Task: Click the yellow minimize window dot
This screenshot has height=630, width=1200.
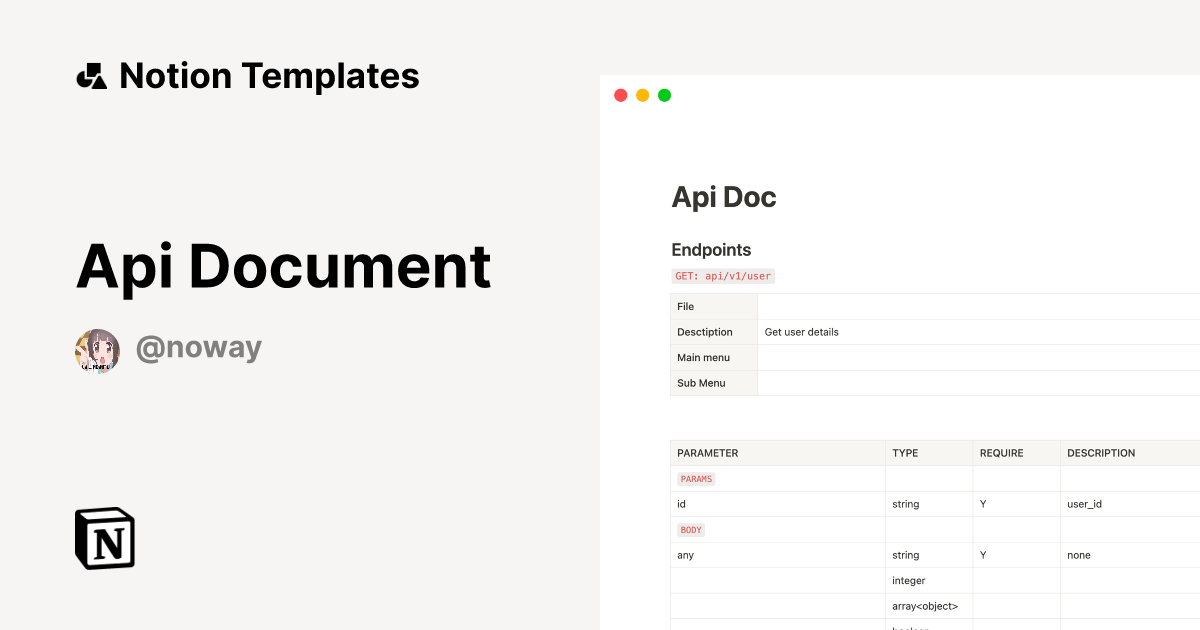Action: [642, 96]
